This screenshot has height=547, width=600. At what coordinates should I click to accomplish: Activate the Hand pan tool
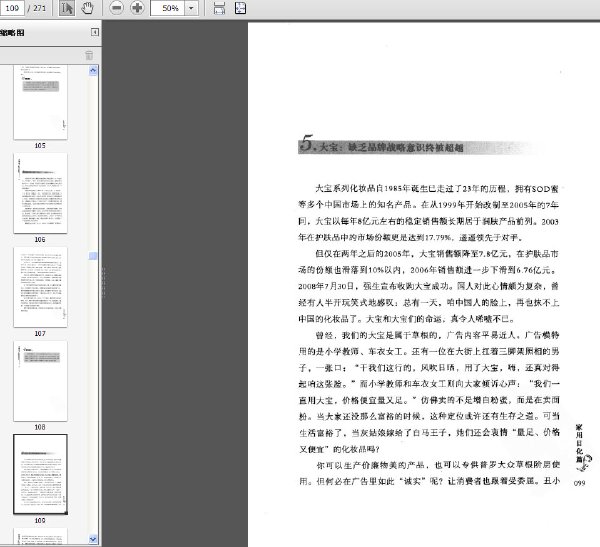click(88, 8)
